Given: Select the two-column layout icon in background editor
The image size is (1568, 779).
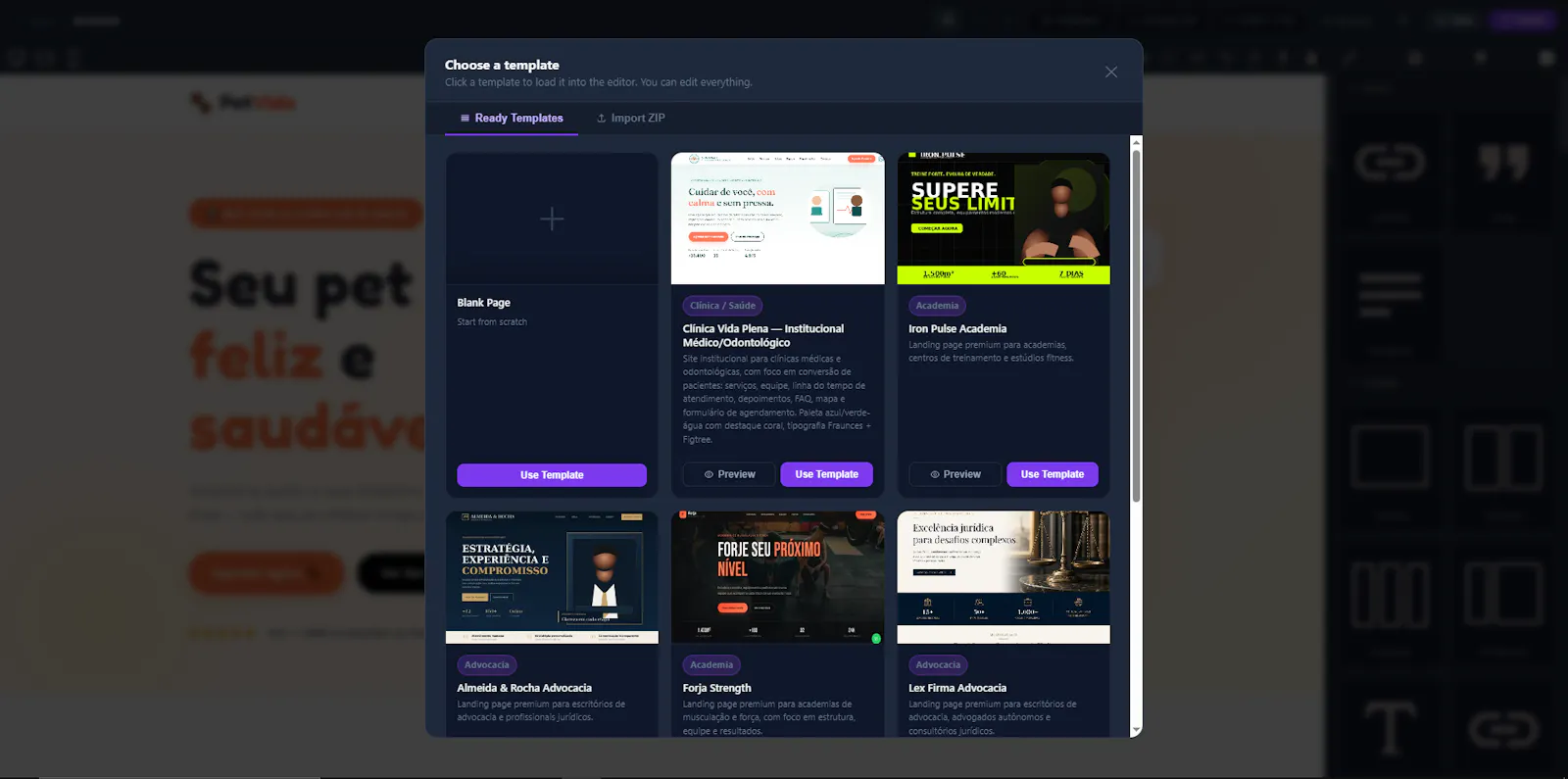Looking at the screenshot, I should 1504,458.
